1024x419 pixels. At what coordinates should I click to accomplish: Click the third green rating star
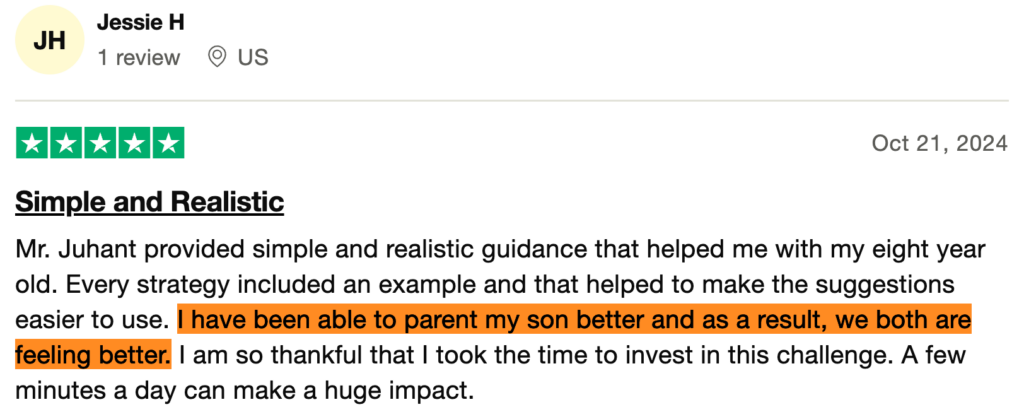pos(100,143)
